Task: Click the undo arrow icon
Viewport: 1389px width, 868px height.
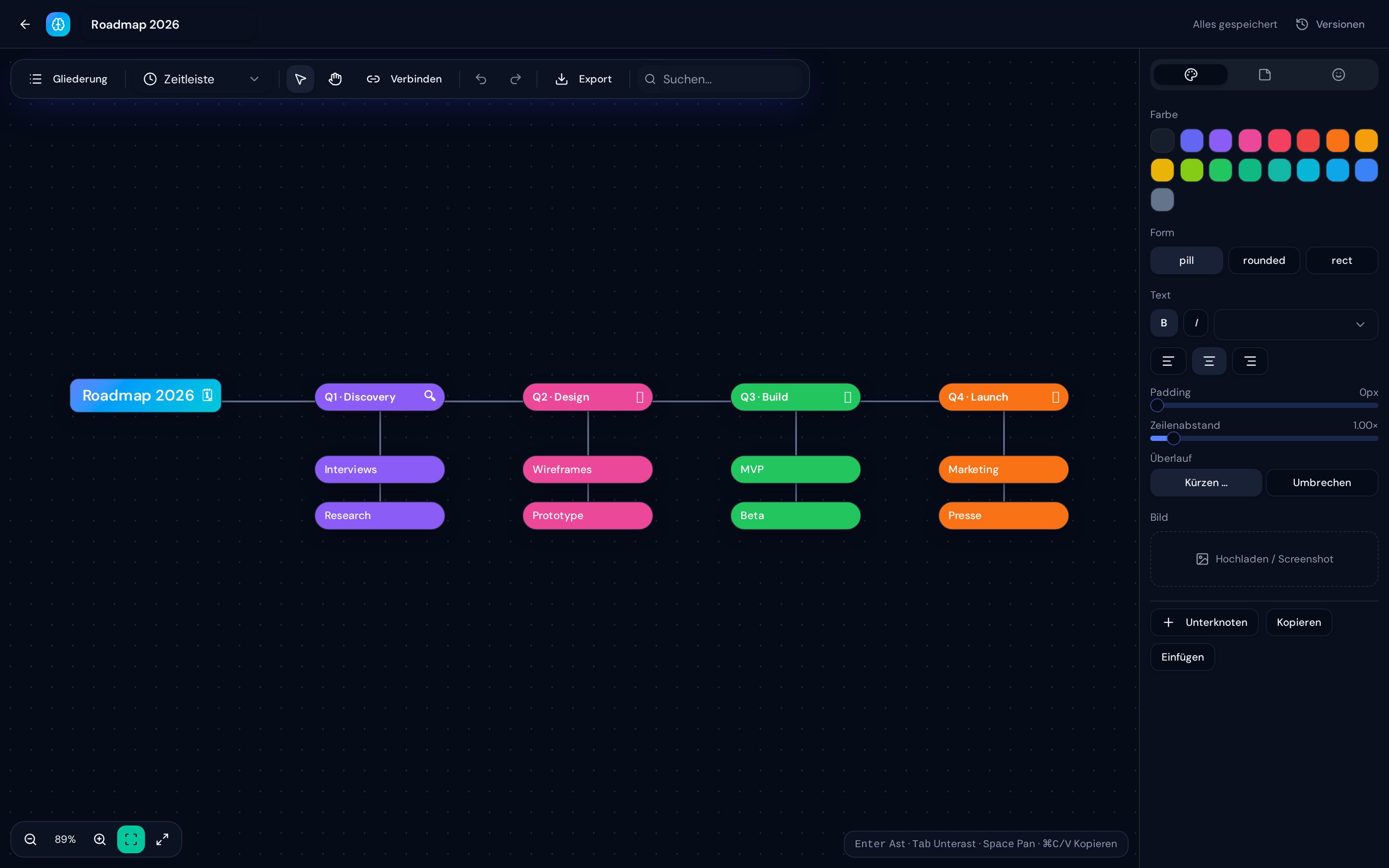Action: pos(481,79)
